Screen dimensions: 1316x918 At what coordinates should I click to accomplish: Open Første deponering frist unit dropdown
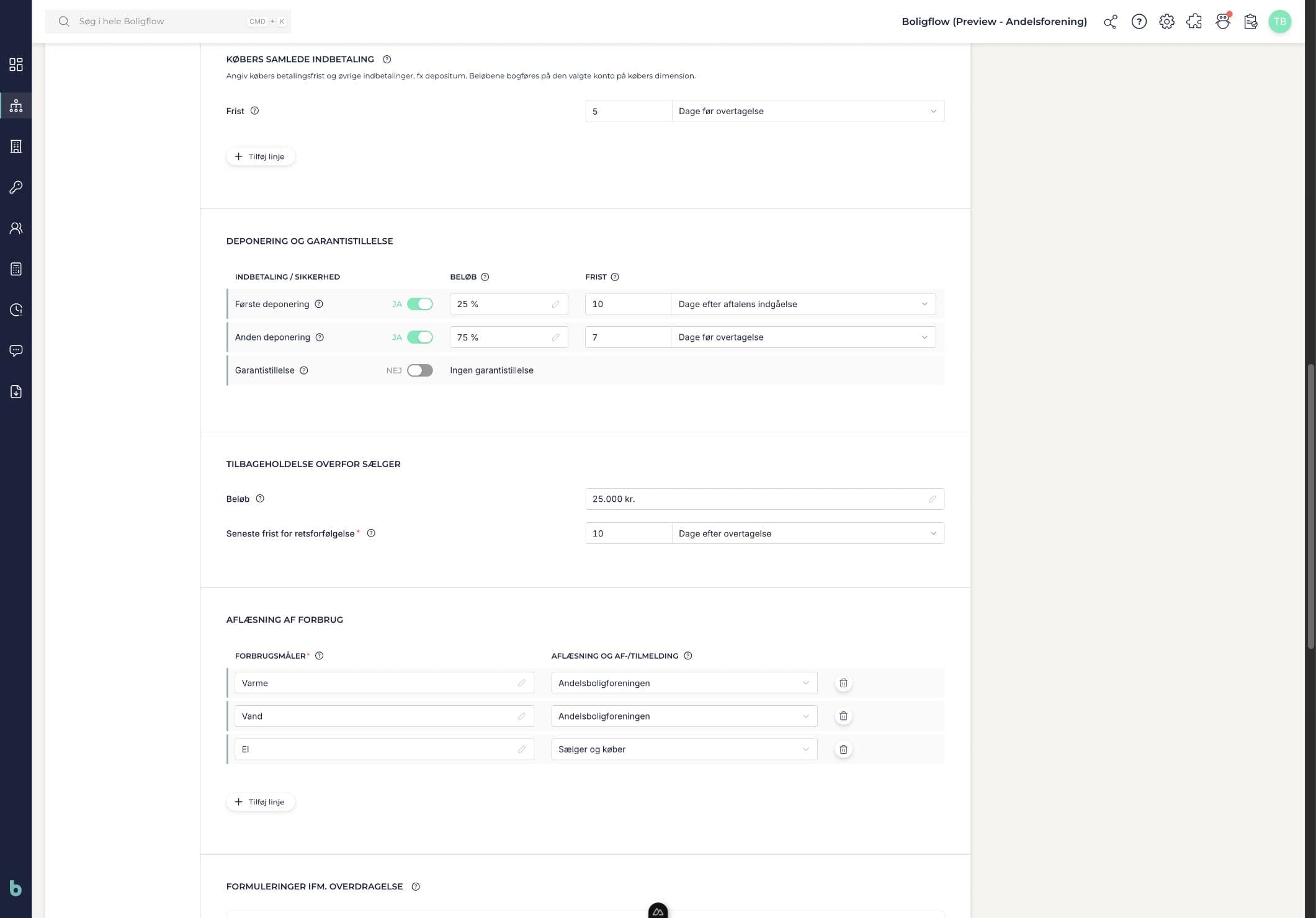[x=803, y=304]
